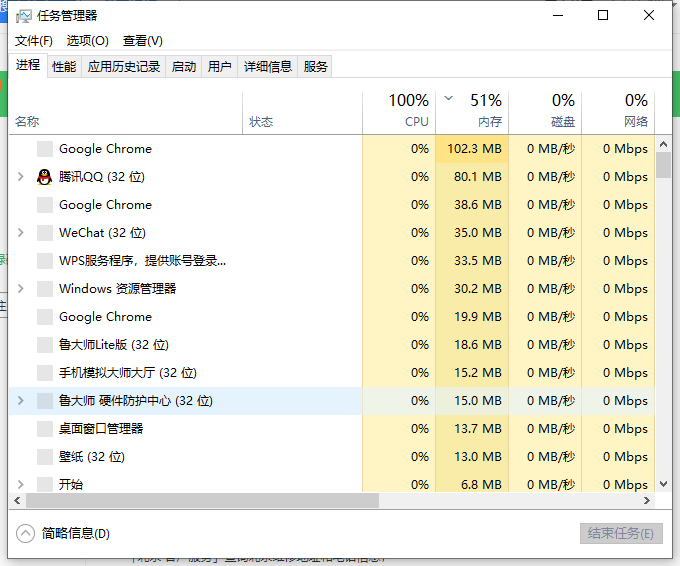Screen dimensions: 680x566
Task: Switch to the 启动 tab
Action: coord(184,67)
